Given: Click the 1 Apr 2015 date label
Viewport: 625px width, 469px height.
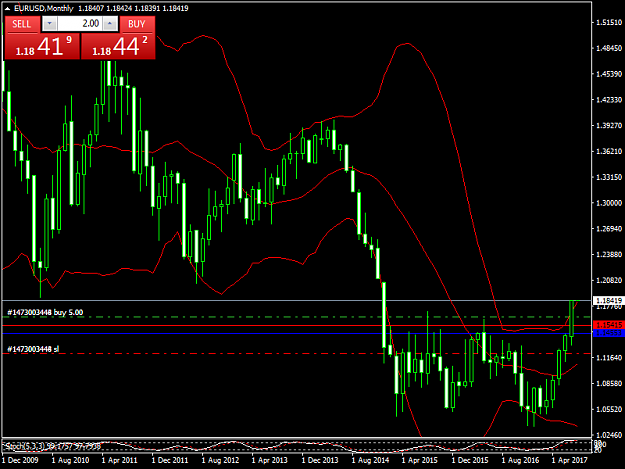Looking at the screenshot, I should pos(420,460).
